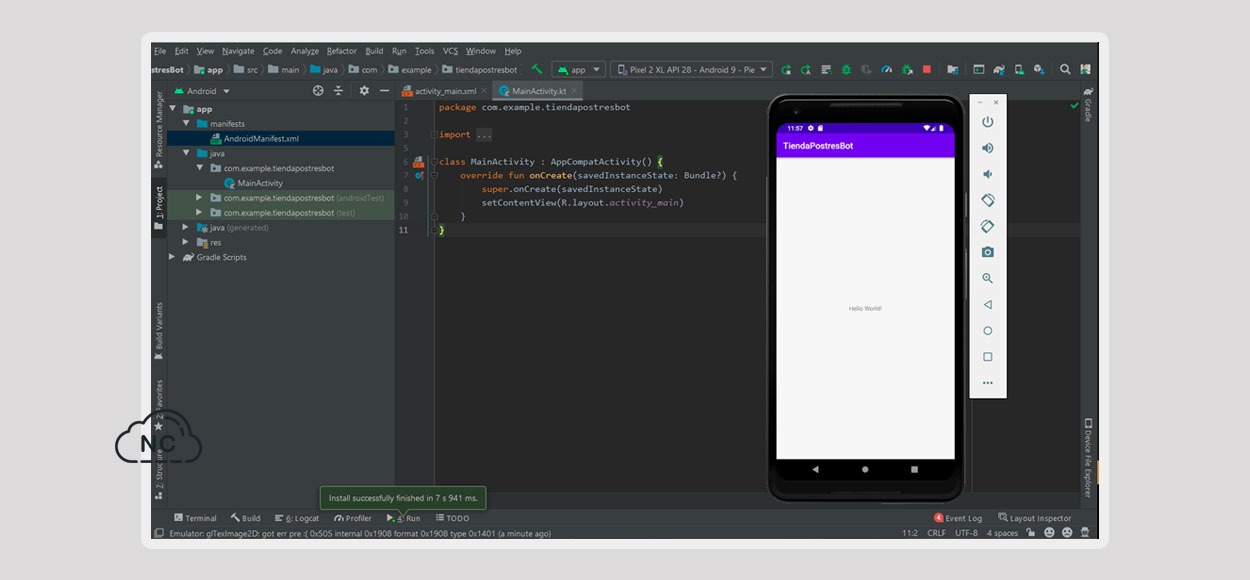Click emulator zoom magnifier icon
This screenshot has height=580, width=1250.
[x=988, y=278]
